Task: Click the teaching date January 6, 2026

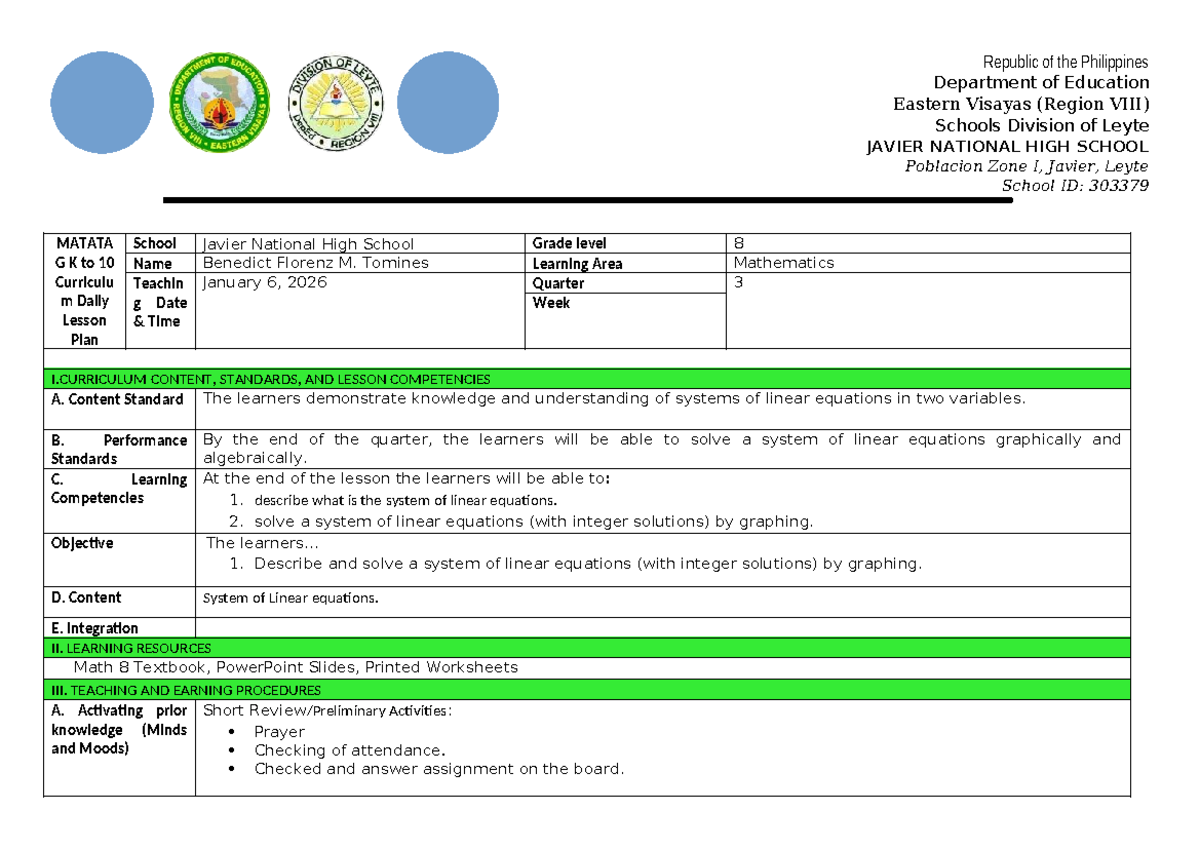Action: click(265, 283)
